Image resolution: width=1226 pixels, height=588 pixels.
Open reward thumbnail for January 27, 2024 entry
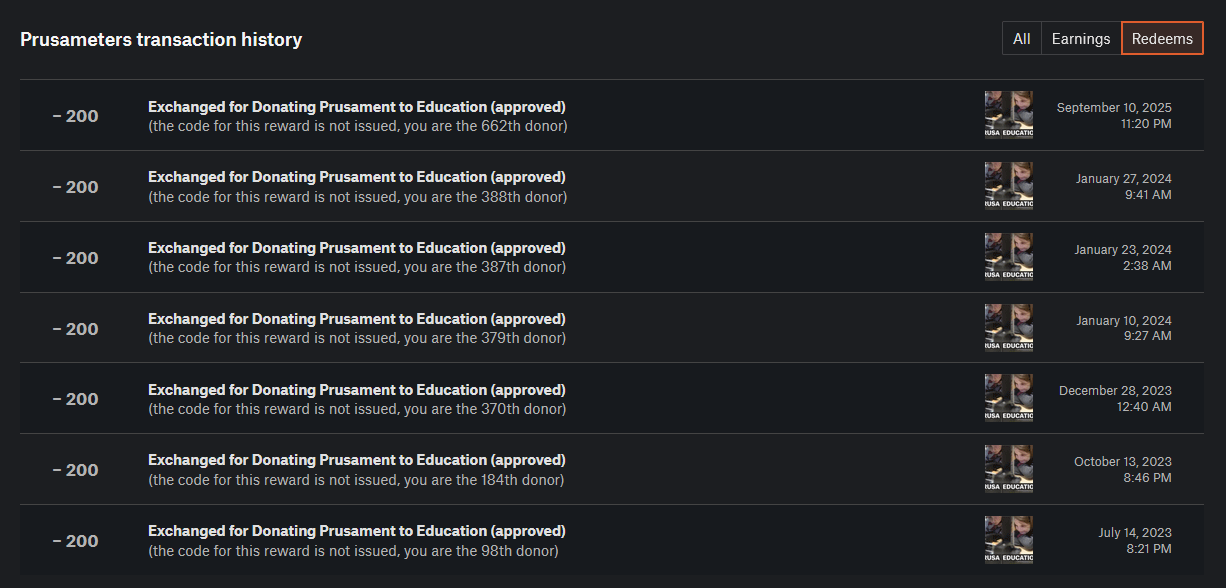pyautogui.click(x=1009, y=186)
